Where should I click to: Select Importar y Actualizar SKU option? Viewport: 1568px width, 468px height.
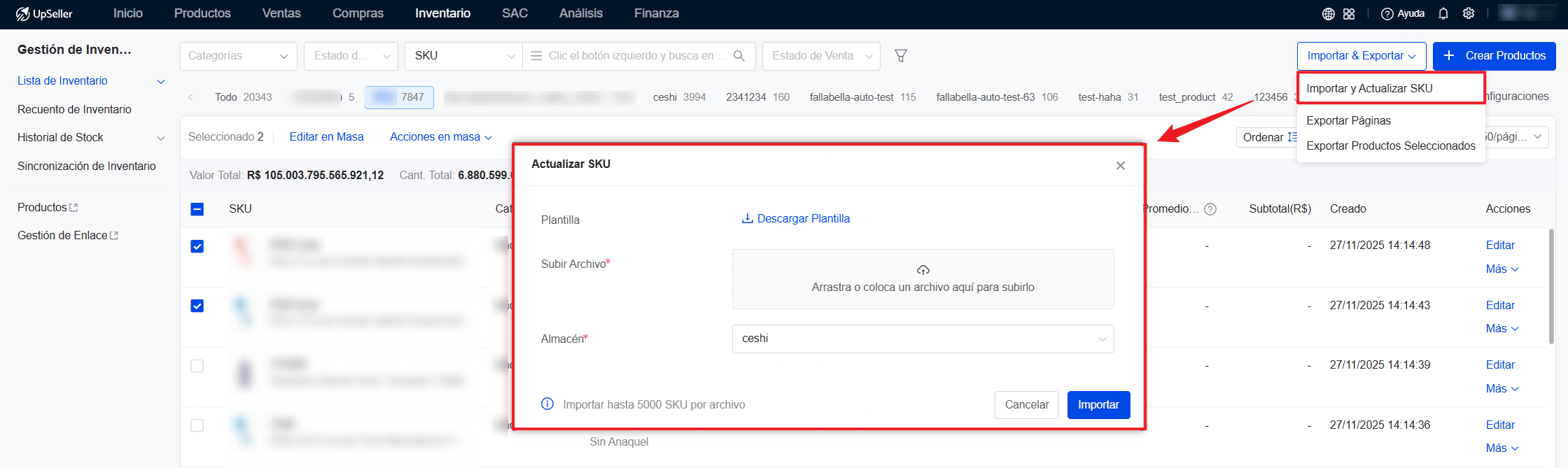click(x=1391, y=88)
